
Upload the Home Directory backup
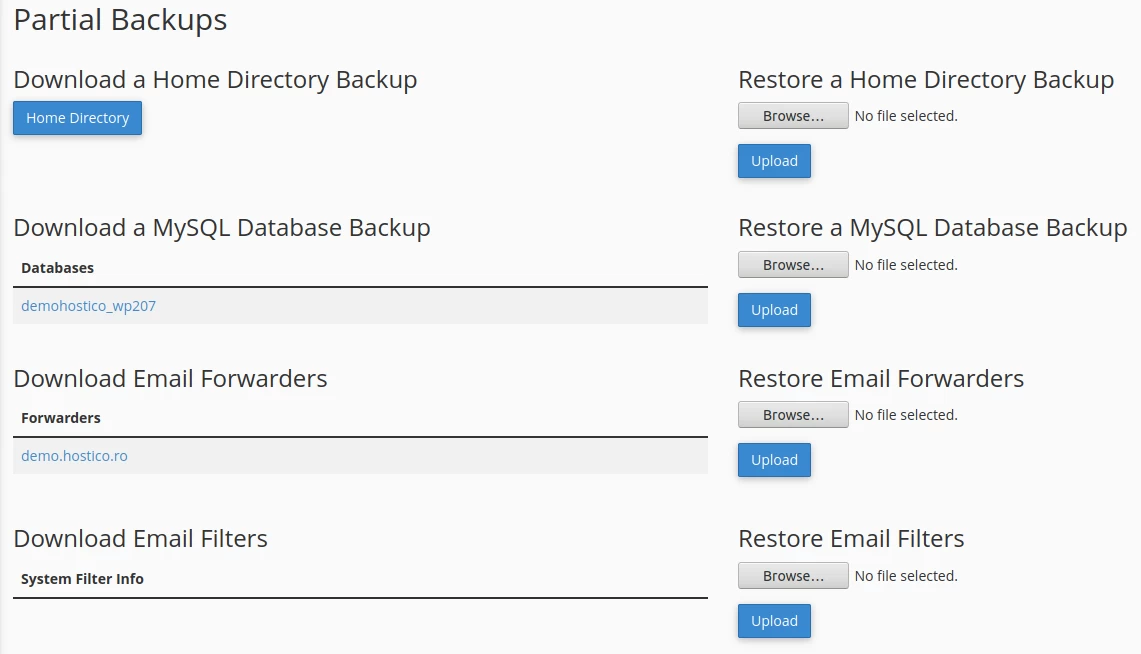(774, 161)
